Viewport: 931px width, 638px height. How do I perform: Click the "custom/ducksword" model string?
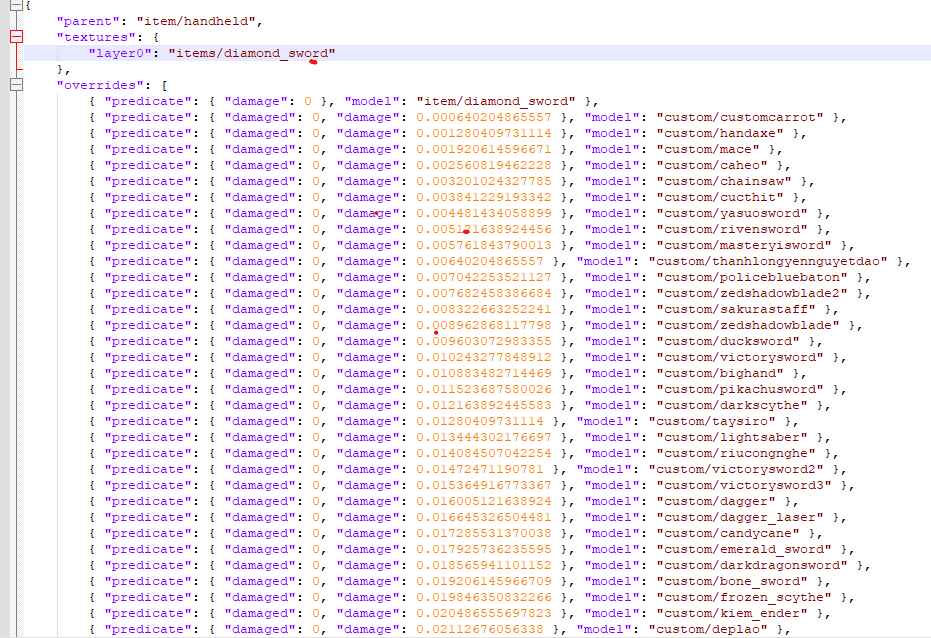click(x=728, y=342)
